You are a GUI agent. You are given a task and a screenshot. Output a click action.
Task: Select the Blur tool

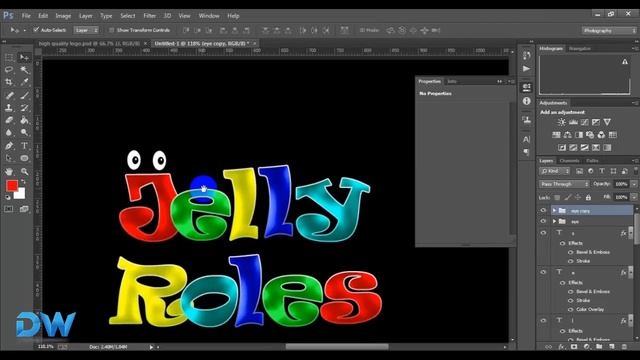click(x=9, y=132)
